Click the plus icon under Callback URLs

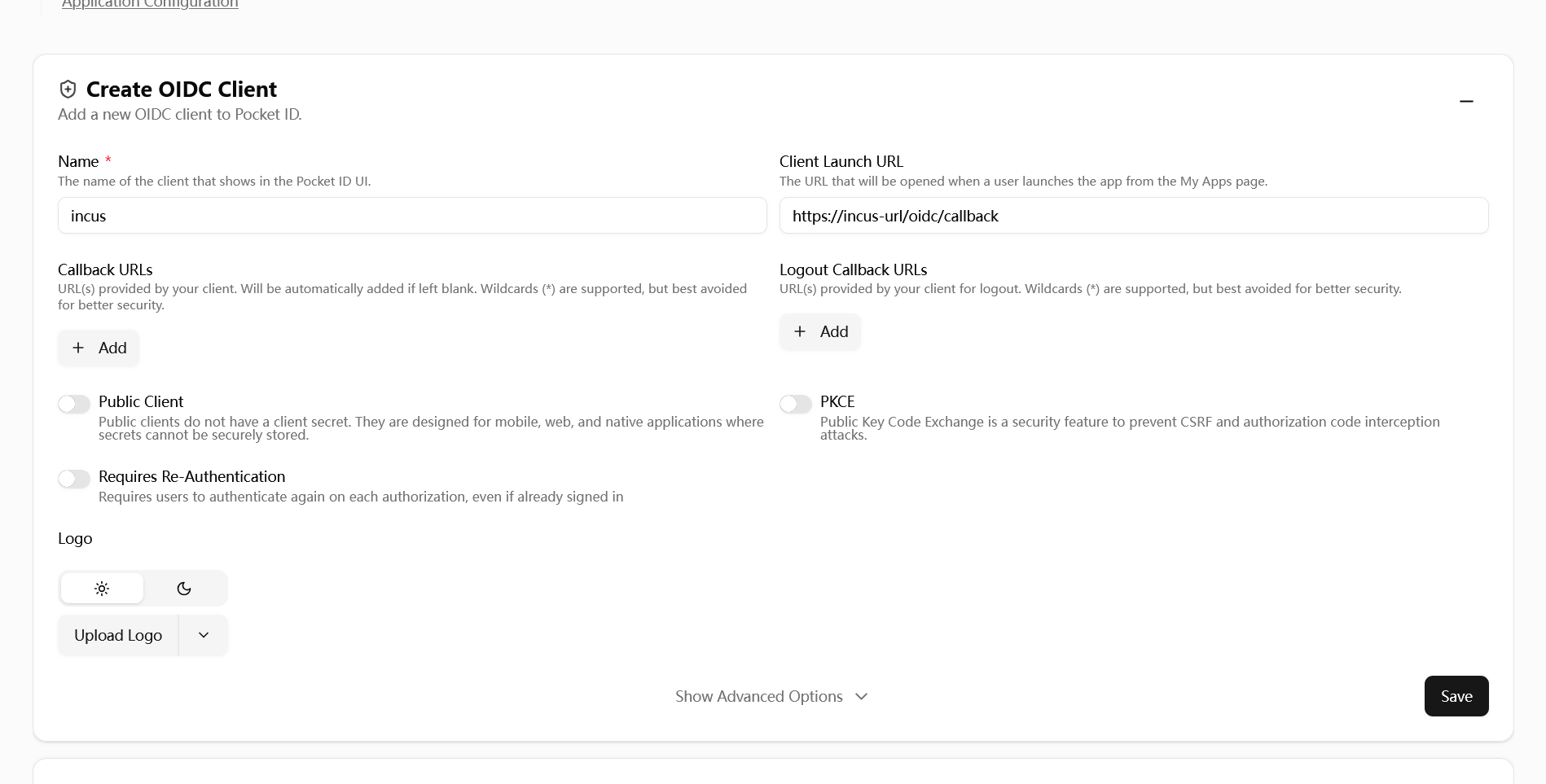[78, 348]
